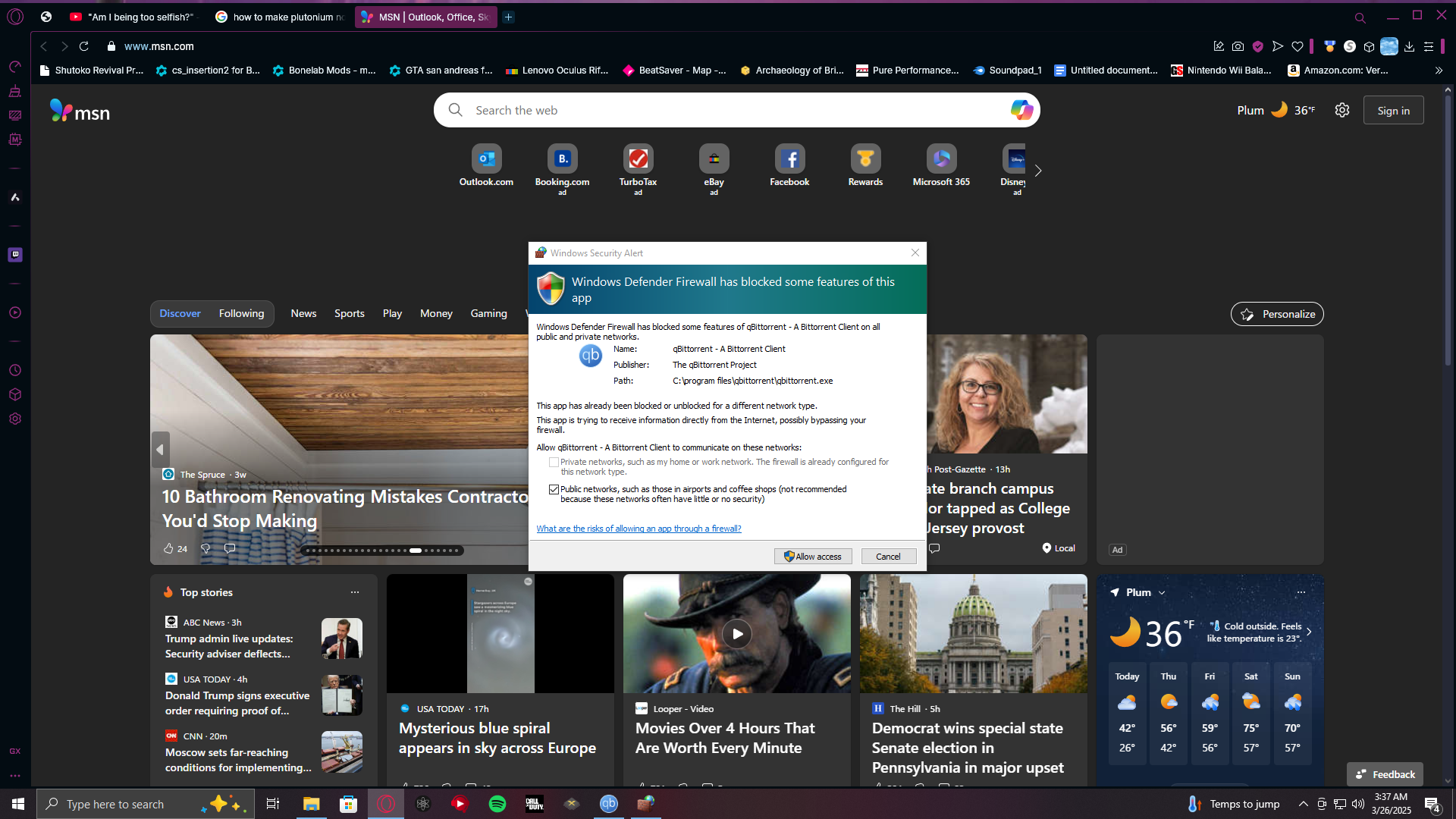Open File Explorer from the taskbar
Screen dimensions: 1456x819
[x=312, y=804]
